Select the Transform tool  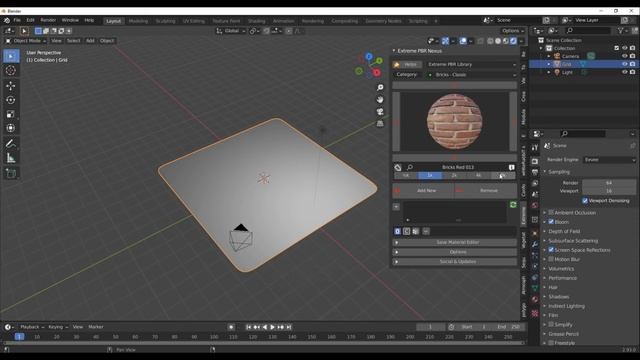click(11, 128)
